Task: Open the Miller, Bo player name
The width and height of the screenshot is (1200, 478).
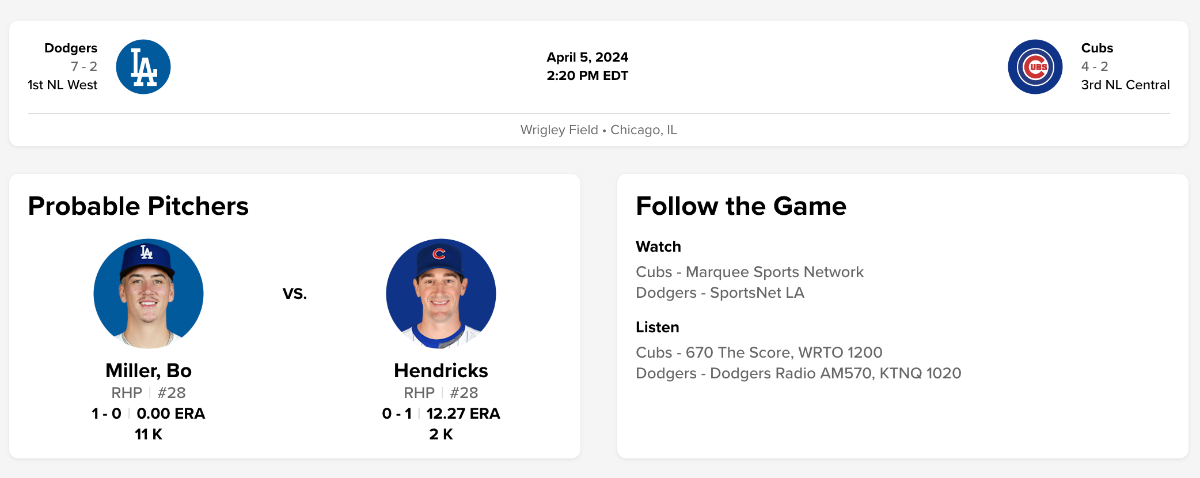Action: pyautogui.click(x=148, y=371)
